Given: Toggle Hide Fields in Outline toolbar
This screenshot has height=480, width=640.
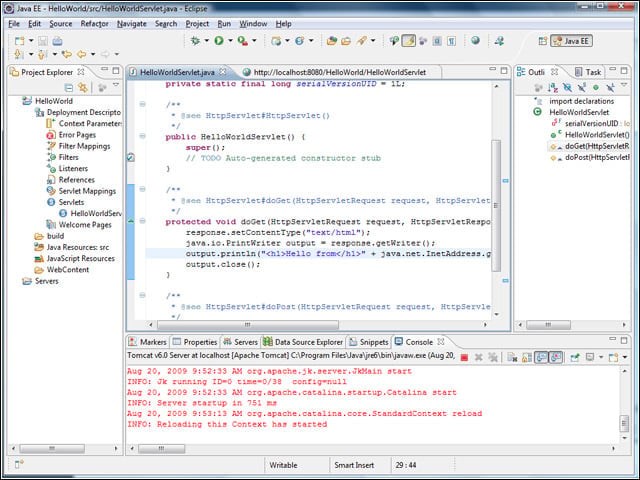Looking at the screenshot, I should [x=567, y=87].
